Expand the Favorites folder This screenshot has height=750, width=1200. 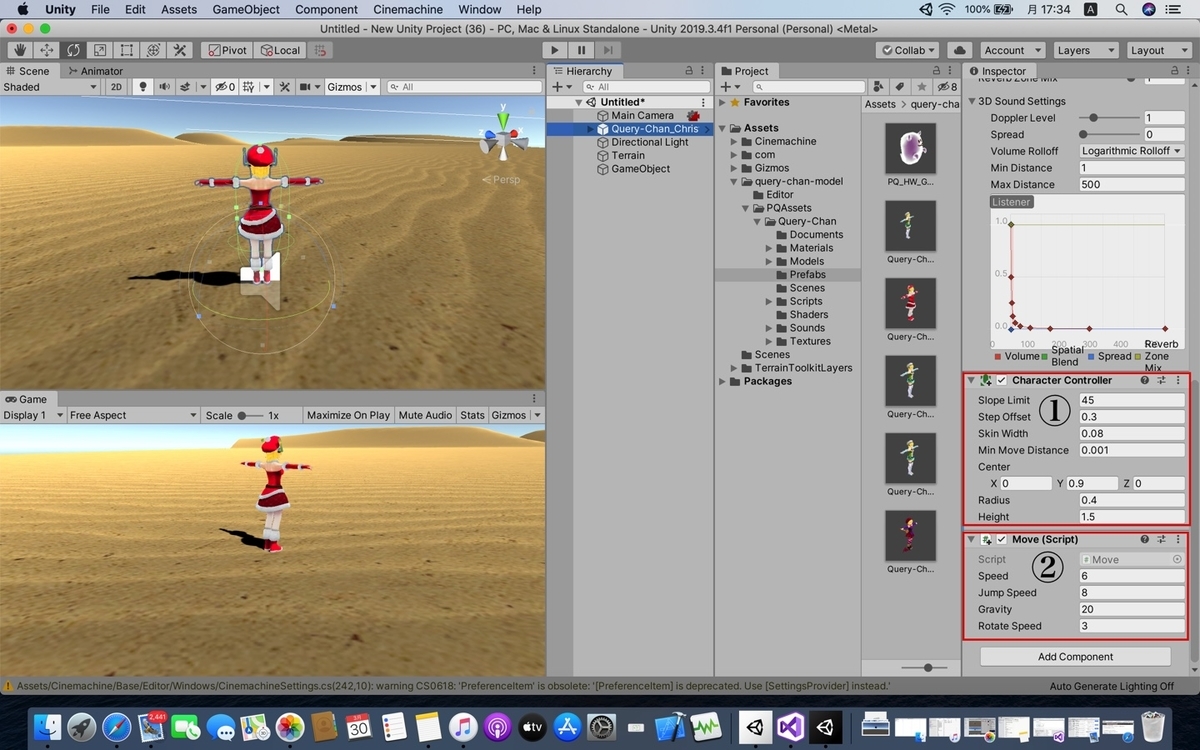click(723, 102)
